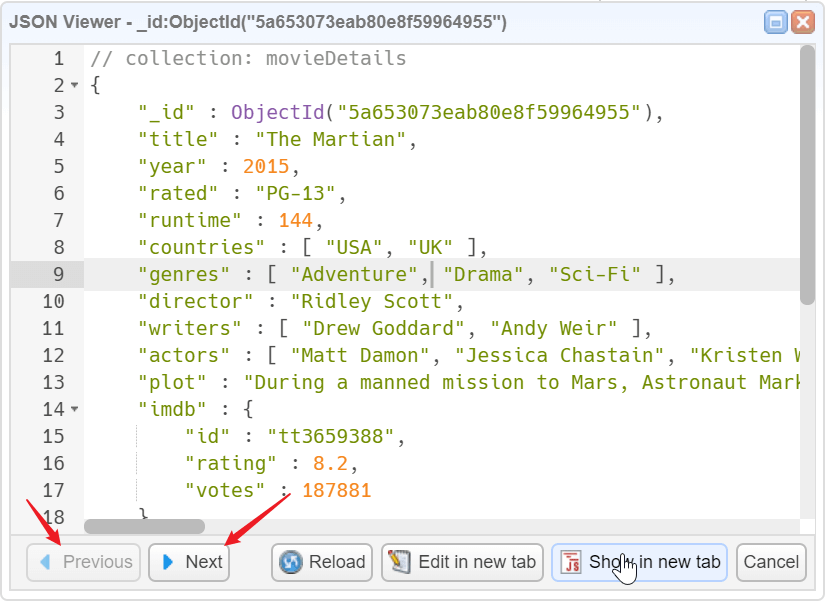Screen dimensions: 827x602
Task: Click the "writers" key name
Action: 189,328
